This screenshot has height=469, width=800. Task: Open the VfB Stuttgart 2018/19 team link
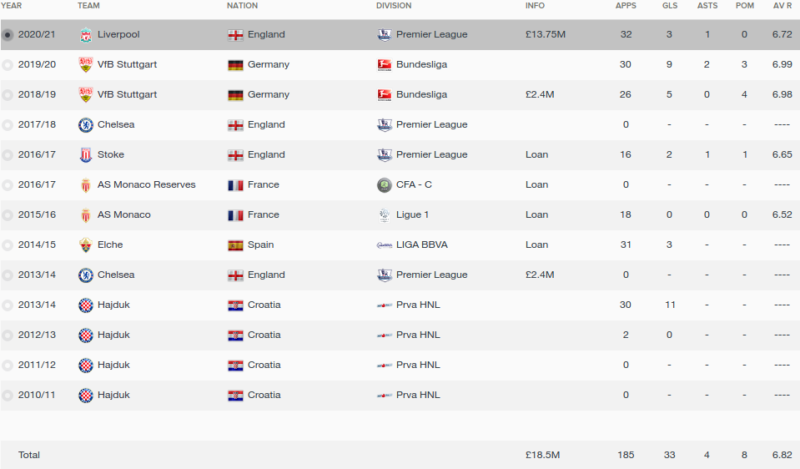pyautogui.click(x=127, y=94)
